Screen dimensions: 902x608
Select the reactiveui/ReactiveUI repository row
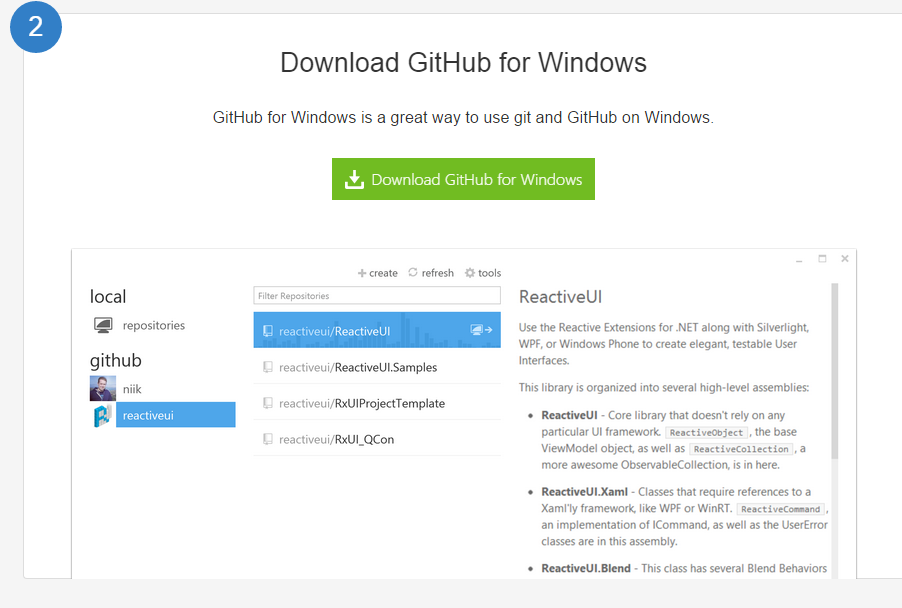point(377,330)
